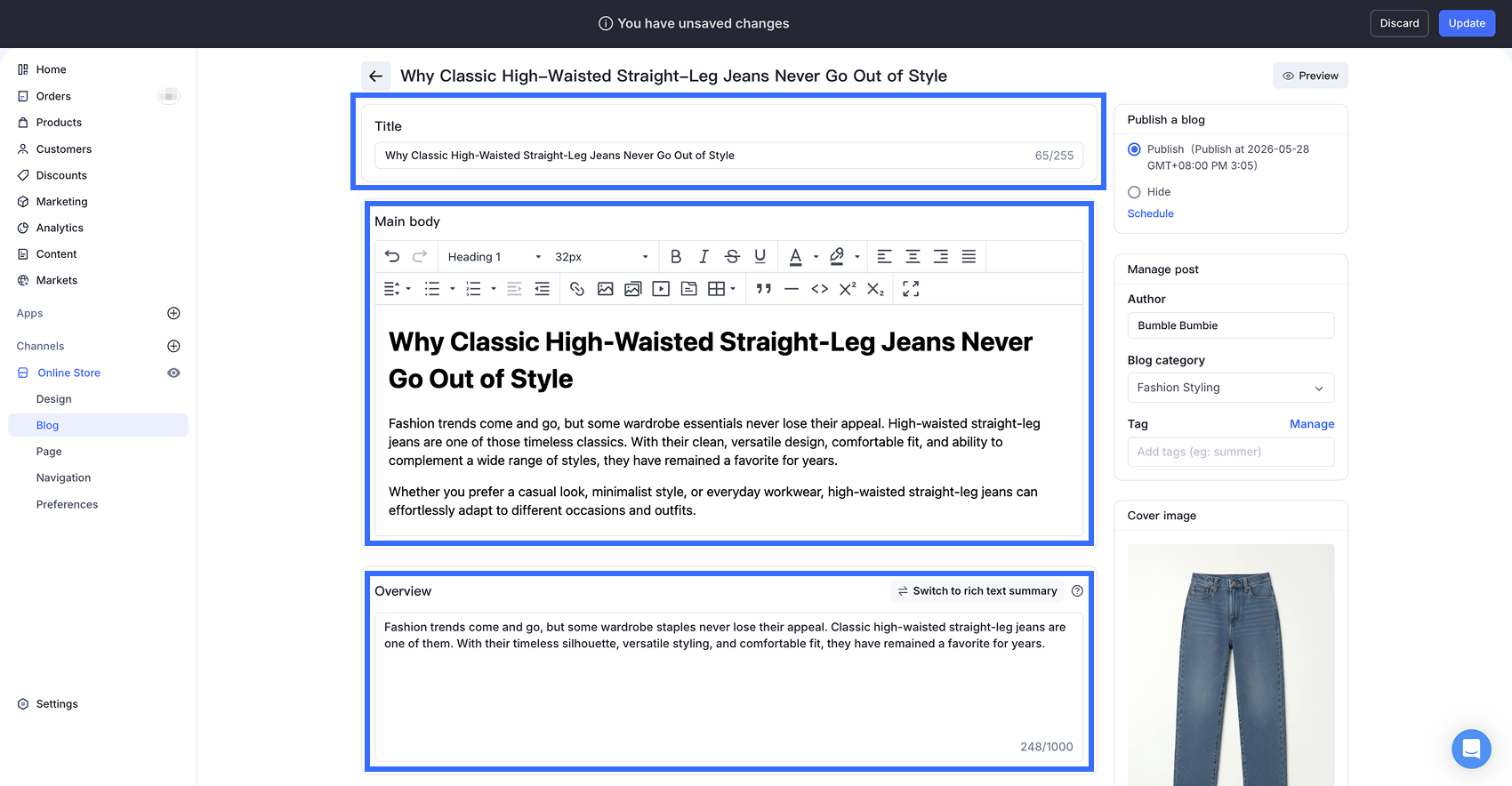The image size is (1512, 786).
Task: Apply the highlighter color swatch
Action: (x=837, y=256)
